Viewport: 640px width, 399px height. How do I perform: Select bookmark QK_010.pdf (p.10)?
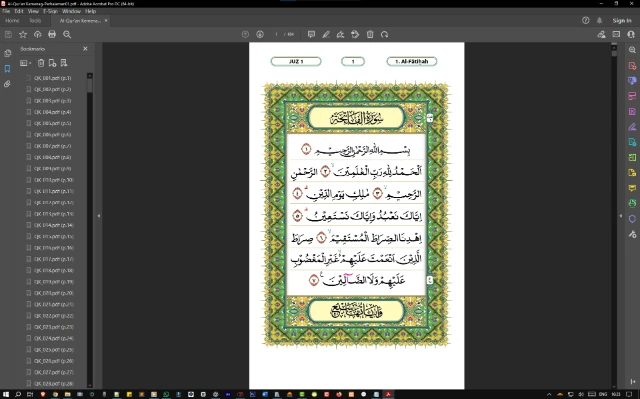pos(54,180)
